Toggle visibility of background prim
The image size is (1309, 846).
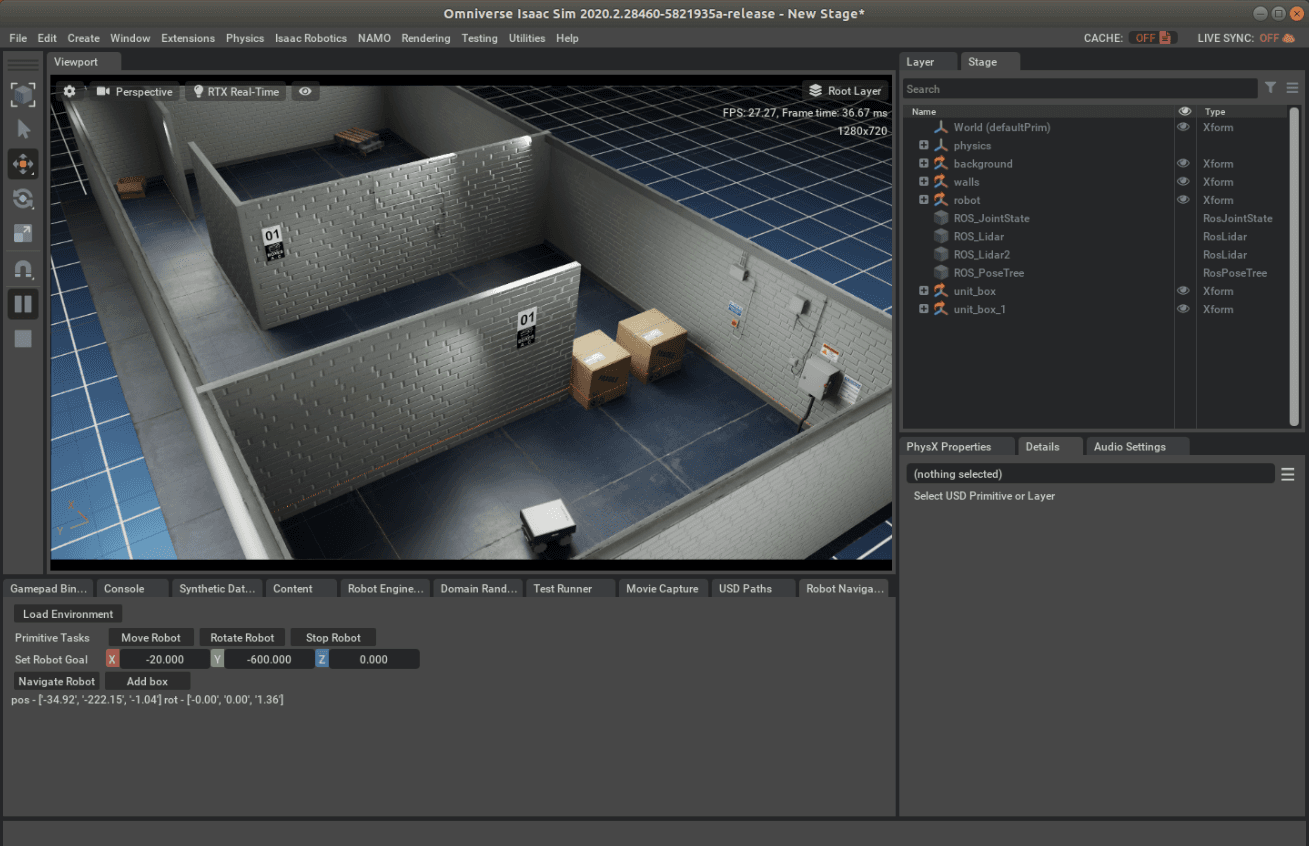point(1184,163)
